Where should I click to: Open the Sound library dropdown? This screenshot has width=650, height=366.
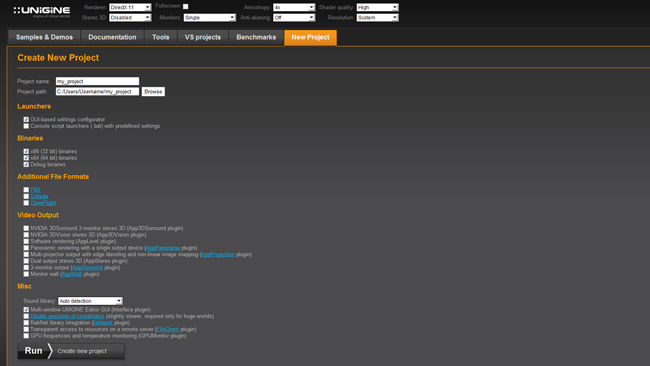click(90, 301)
